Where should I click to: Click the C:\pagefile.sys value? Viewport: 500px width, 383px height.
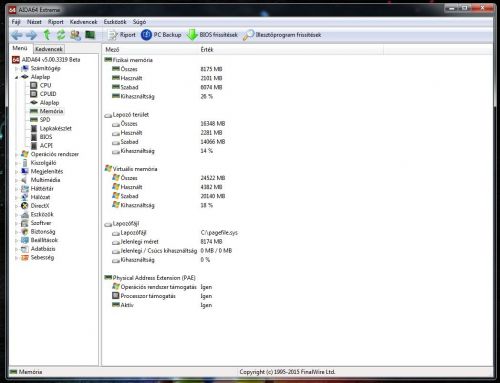[x=219, y=233]
